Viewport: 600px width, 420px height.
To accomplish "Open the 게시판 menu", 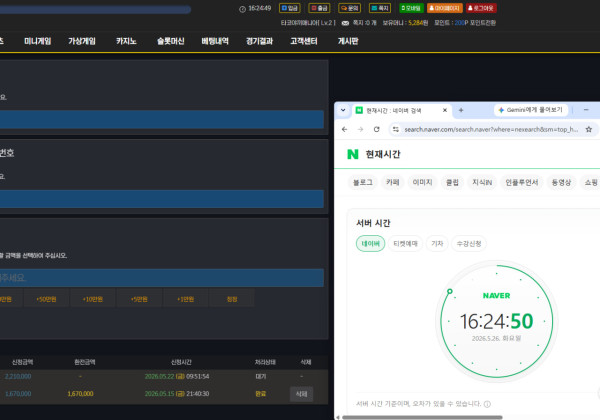I will tap(348, 41).
